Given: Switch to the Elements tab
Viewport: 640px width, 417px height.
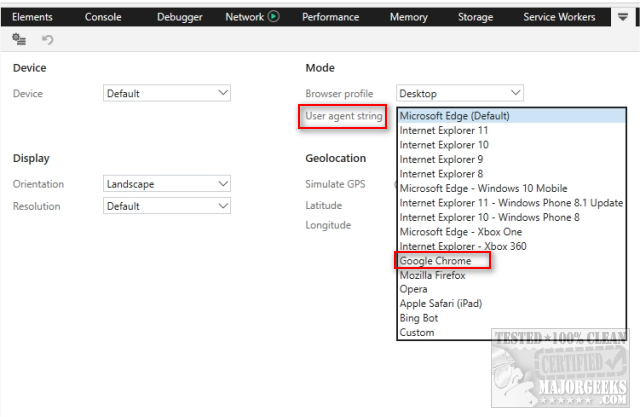Looking at the screenshot, I should [x=32, y=17].
